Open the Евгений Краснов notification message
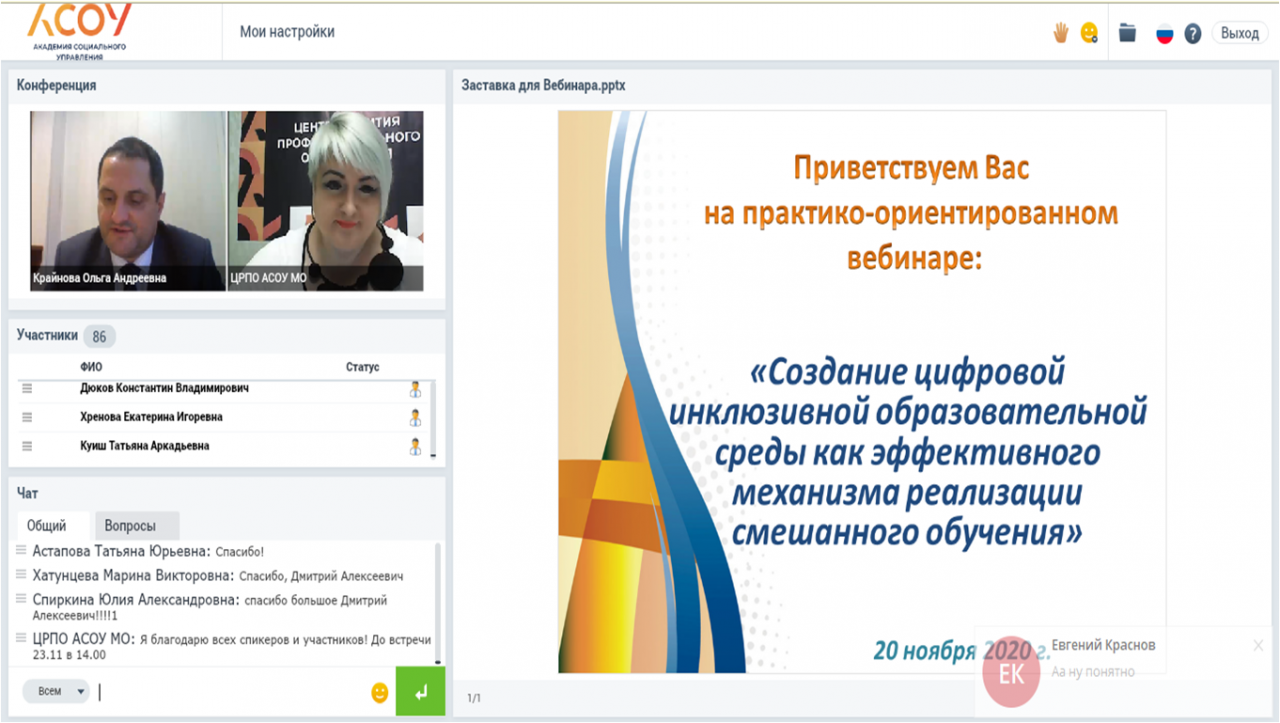The width and height of the screenshot is (1280, 723). click(x=1093, y=672)
